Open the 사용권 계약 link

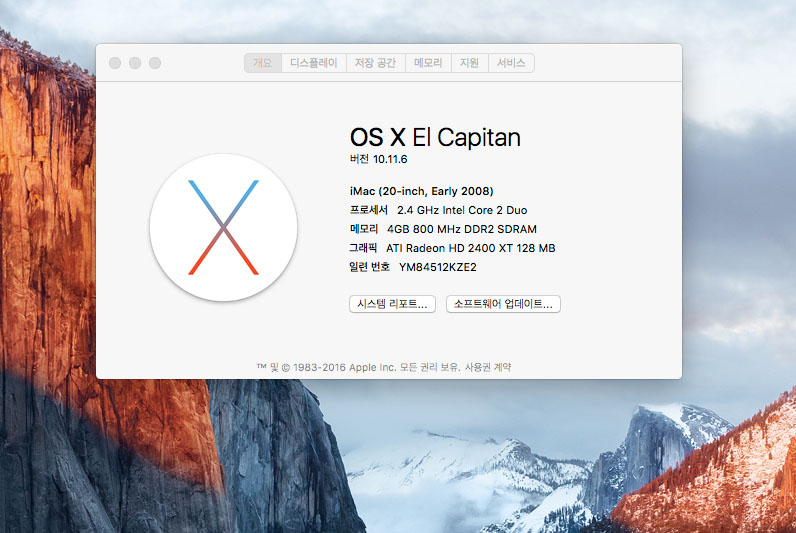tap(488, 367)
